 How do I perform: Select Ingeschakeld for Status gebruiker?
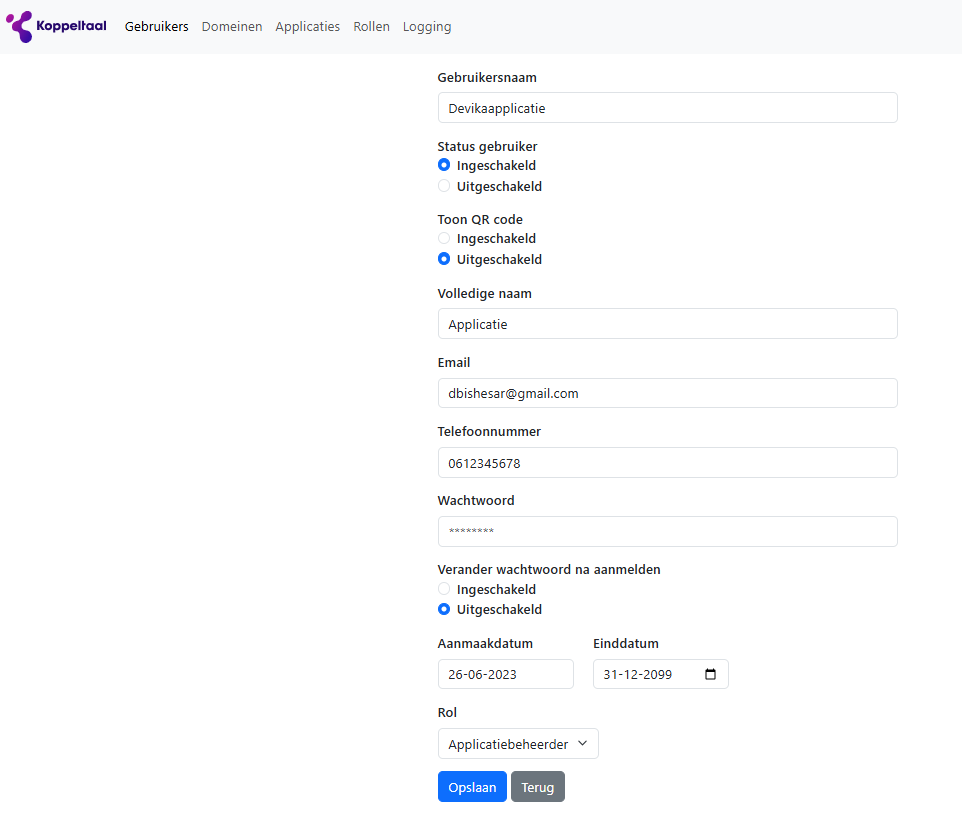click(x=444, y=165)
